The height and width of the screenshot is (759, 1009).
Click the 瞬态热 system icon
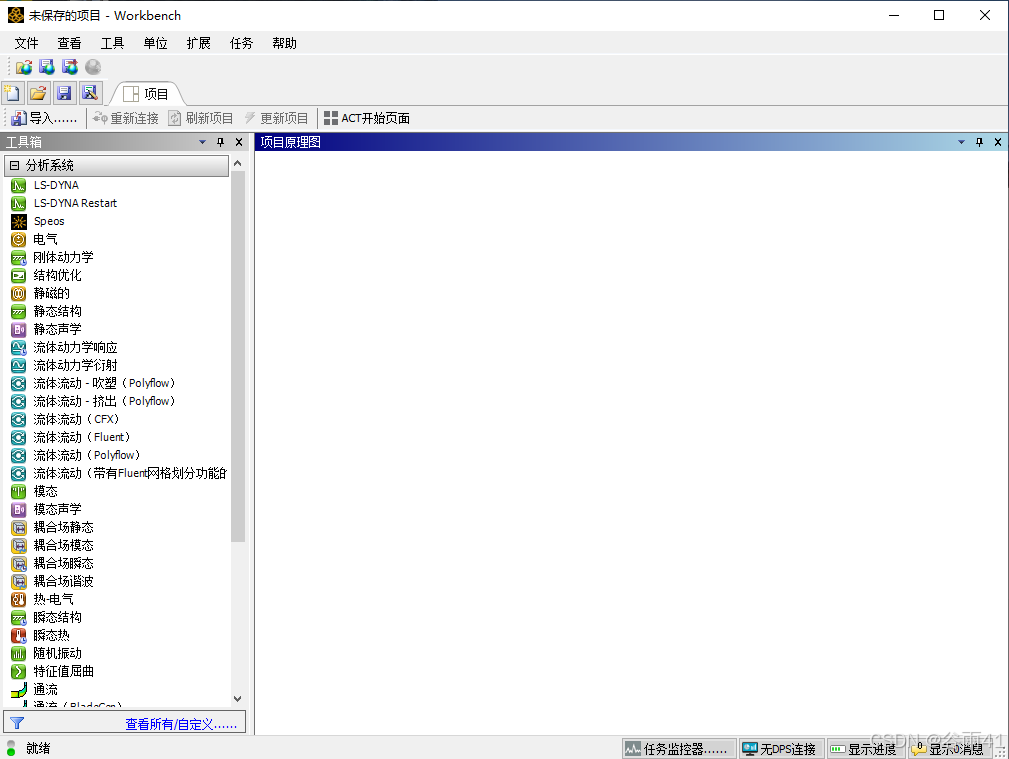tap(19, 636)
